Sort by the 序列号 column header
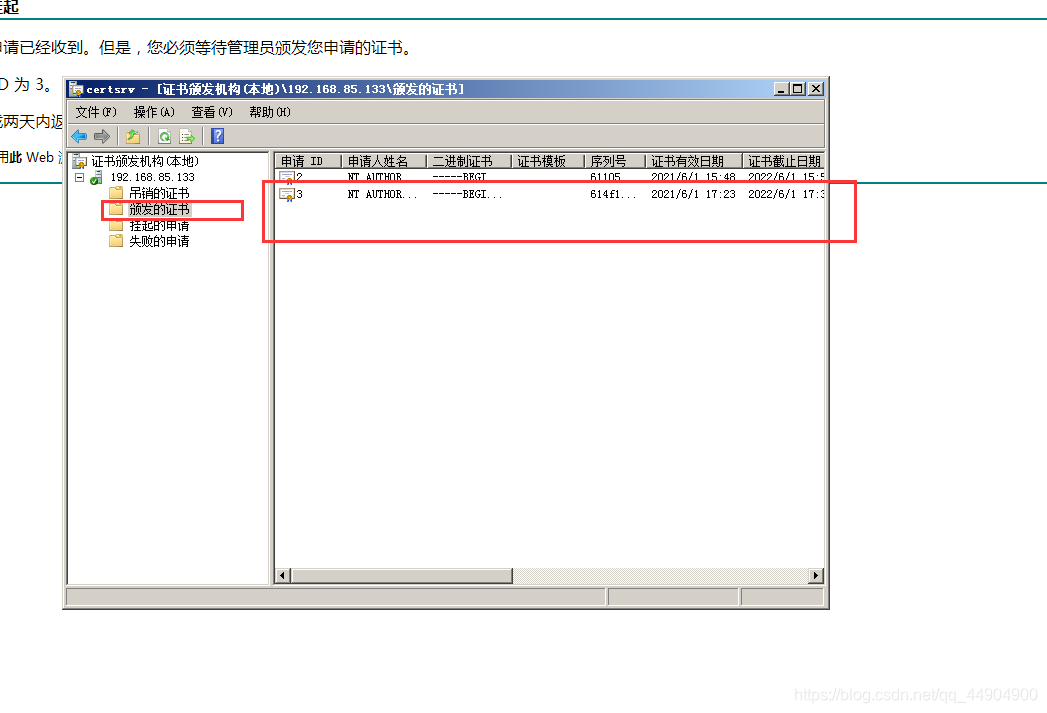 [x=615, y=161]
